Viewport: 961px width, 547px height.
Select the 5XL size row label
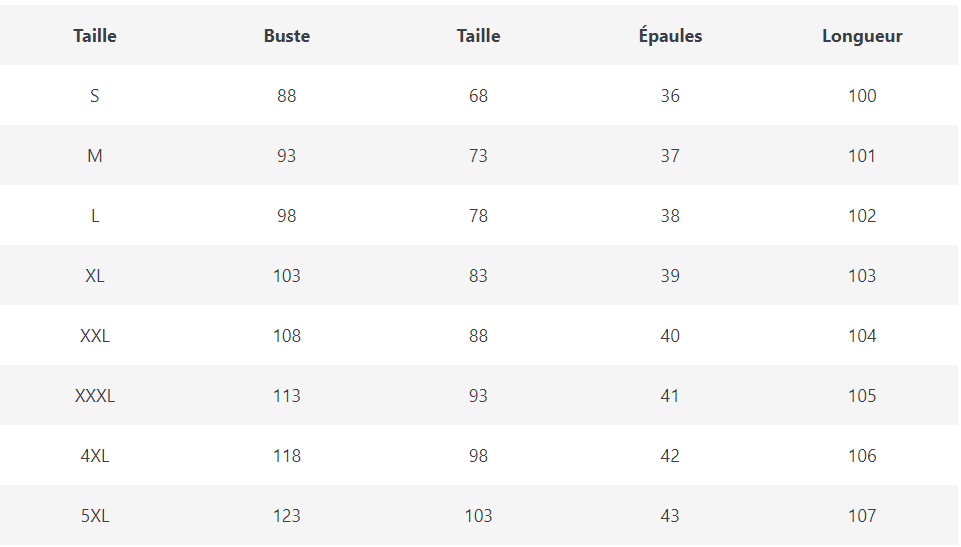[x=95, y=516]
